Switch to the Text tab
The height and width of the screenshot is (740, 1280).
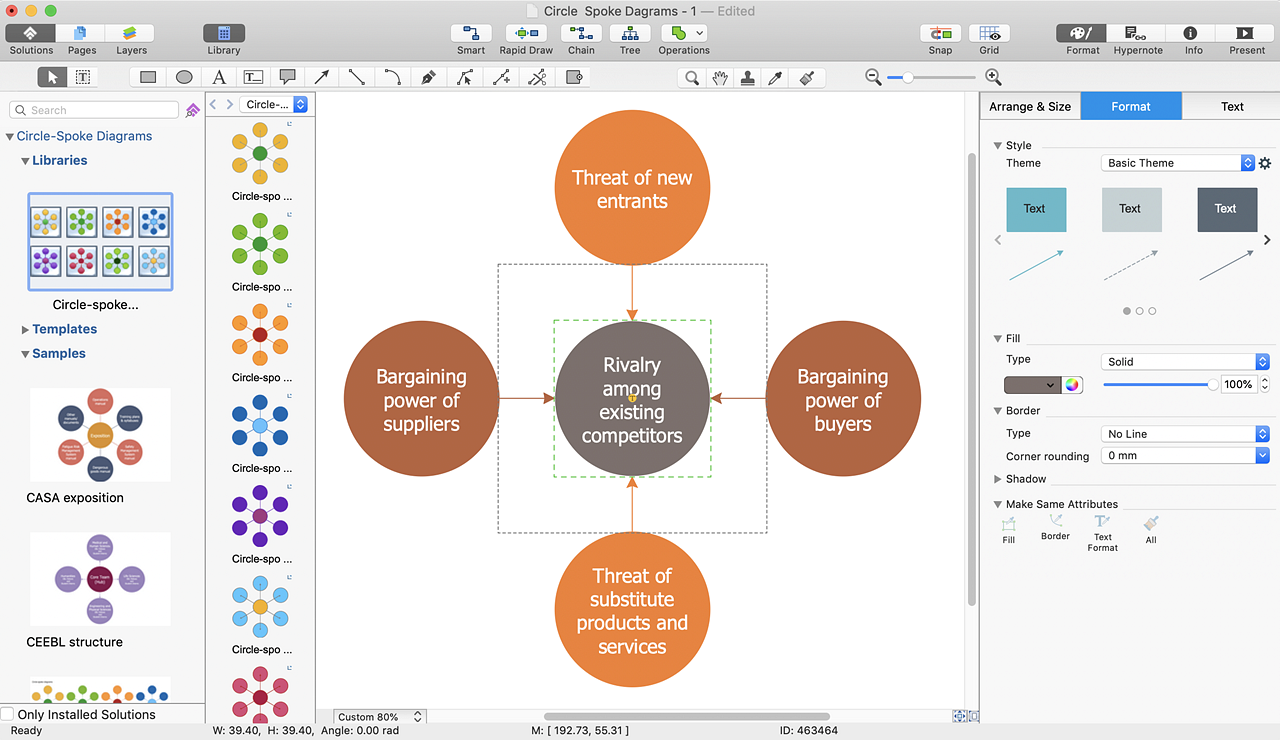1232,106
